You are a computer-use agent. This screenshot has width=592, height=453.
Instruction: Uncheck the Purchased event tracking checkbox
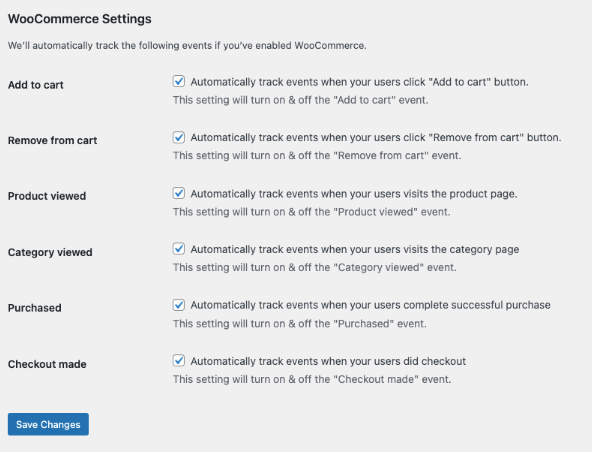pyautogui.click(x=179, y=305)
